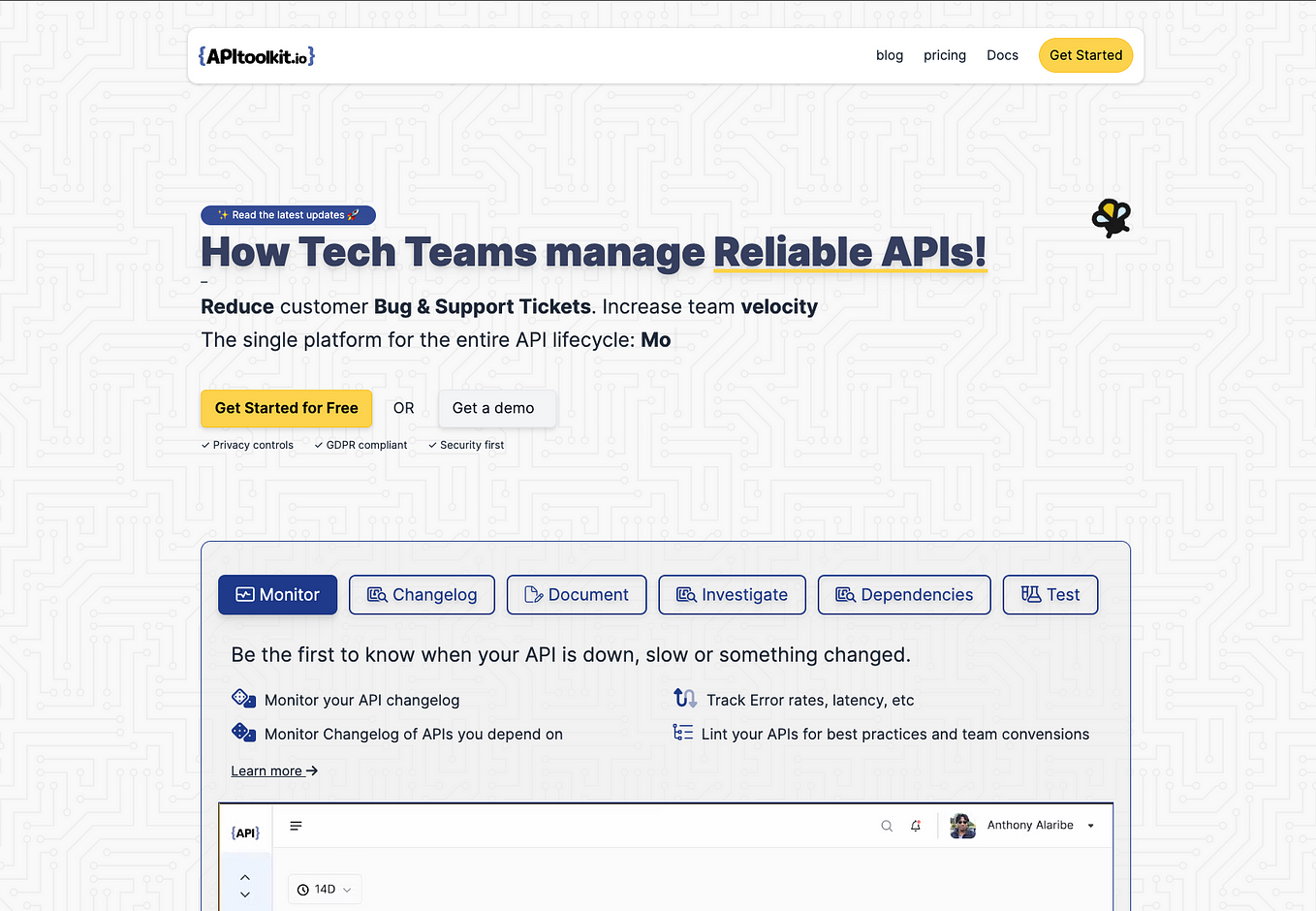Follow the Learn more link

pos(274,770)
